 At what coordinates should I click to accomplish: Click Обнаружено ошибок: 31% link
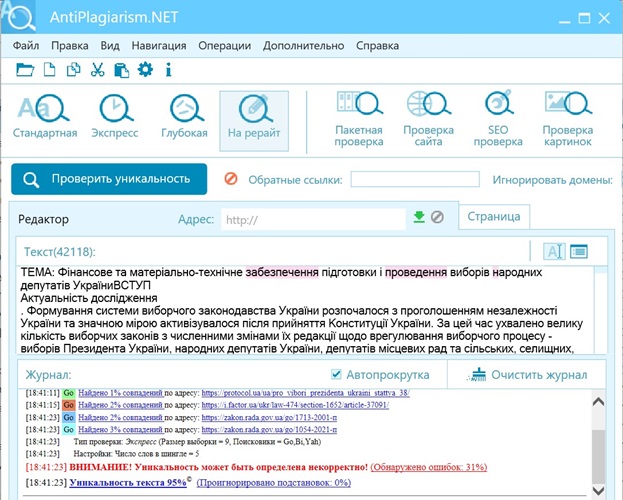429,467
